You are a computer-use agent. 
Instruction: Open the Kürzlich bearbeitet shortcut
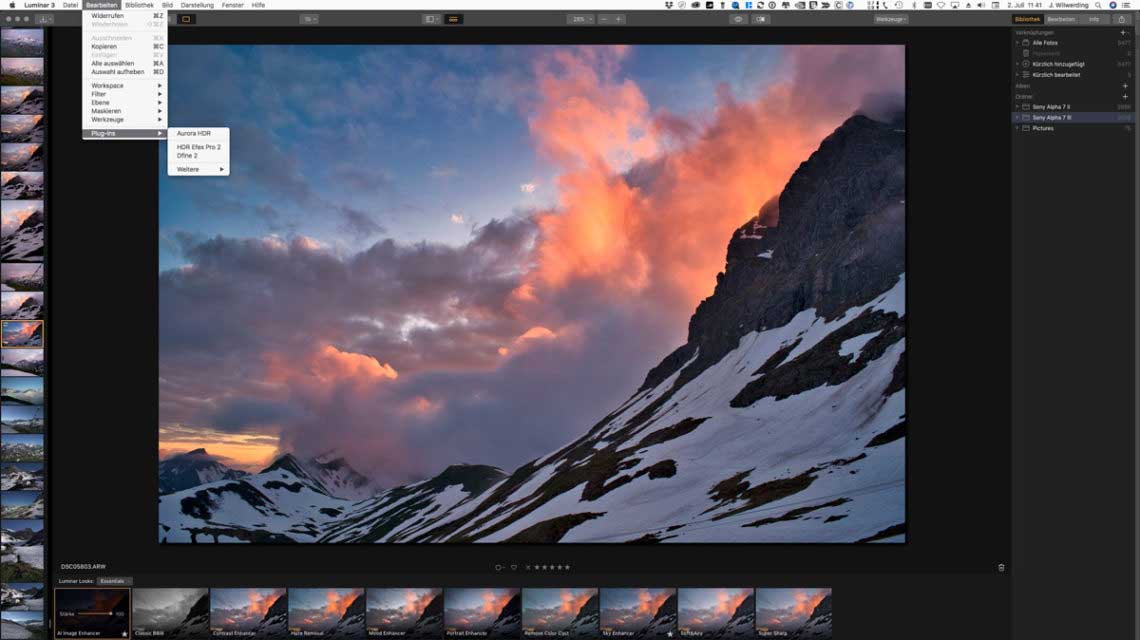(x=1056, y=75)
